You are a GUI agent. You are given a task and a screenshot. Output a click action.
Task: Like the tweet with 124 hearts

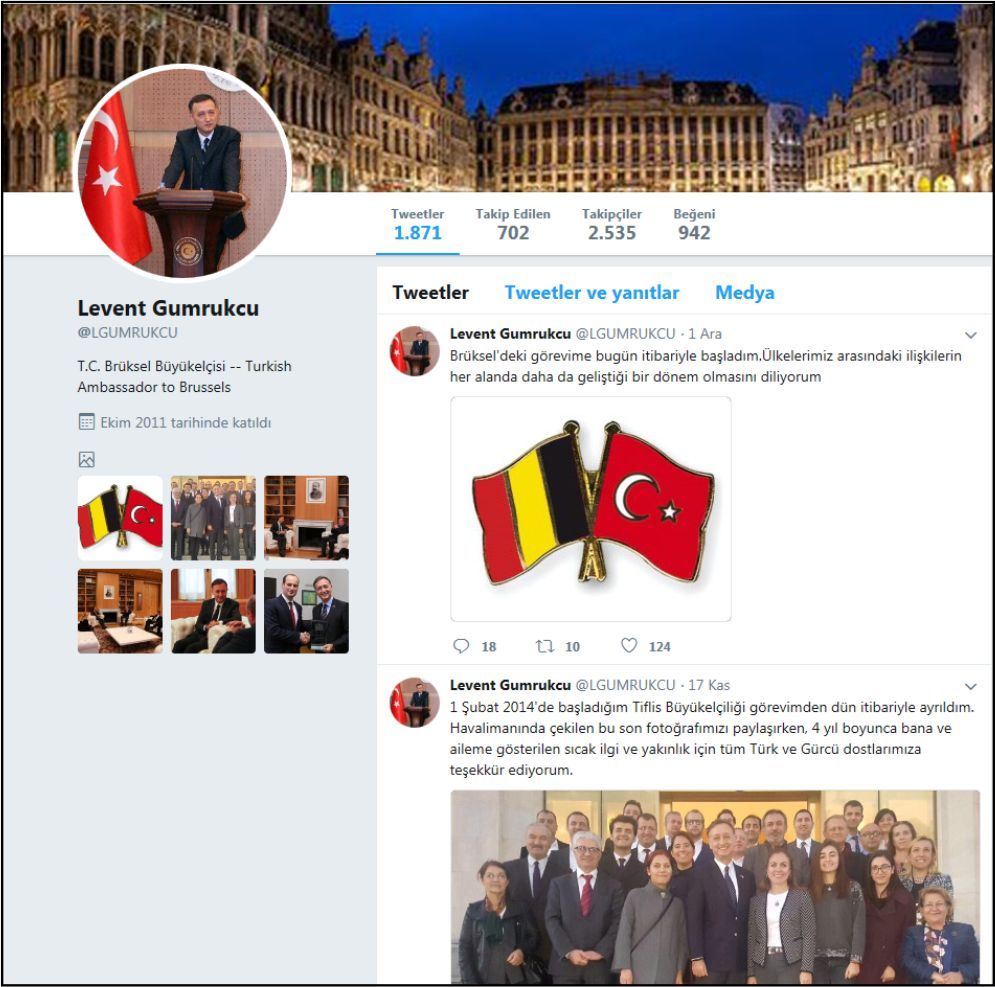tap(629, 646)
